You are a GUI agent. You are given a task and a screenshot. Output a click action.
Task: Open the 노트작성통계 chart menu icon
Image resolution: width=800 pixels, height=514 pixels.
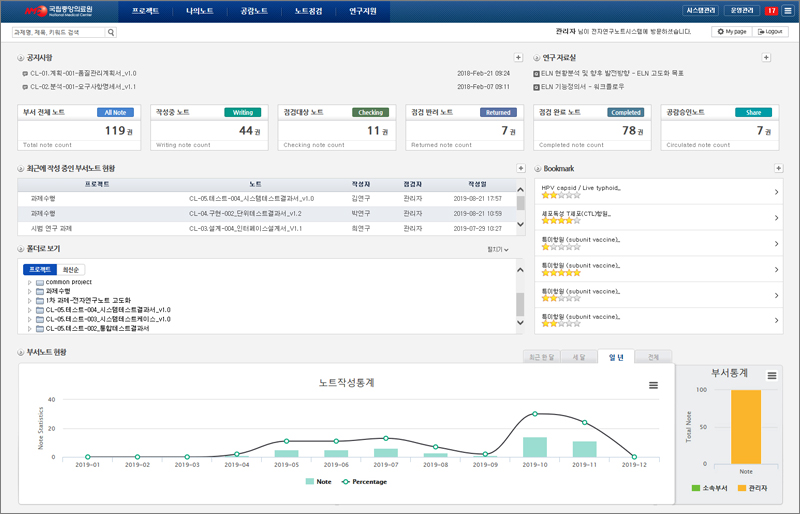[654, 385]
